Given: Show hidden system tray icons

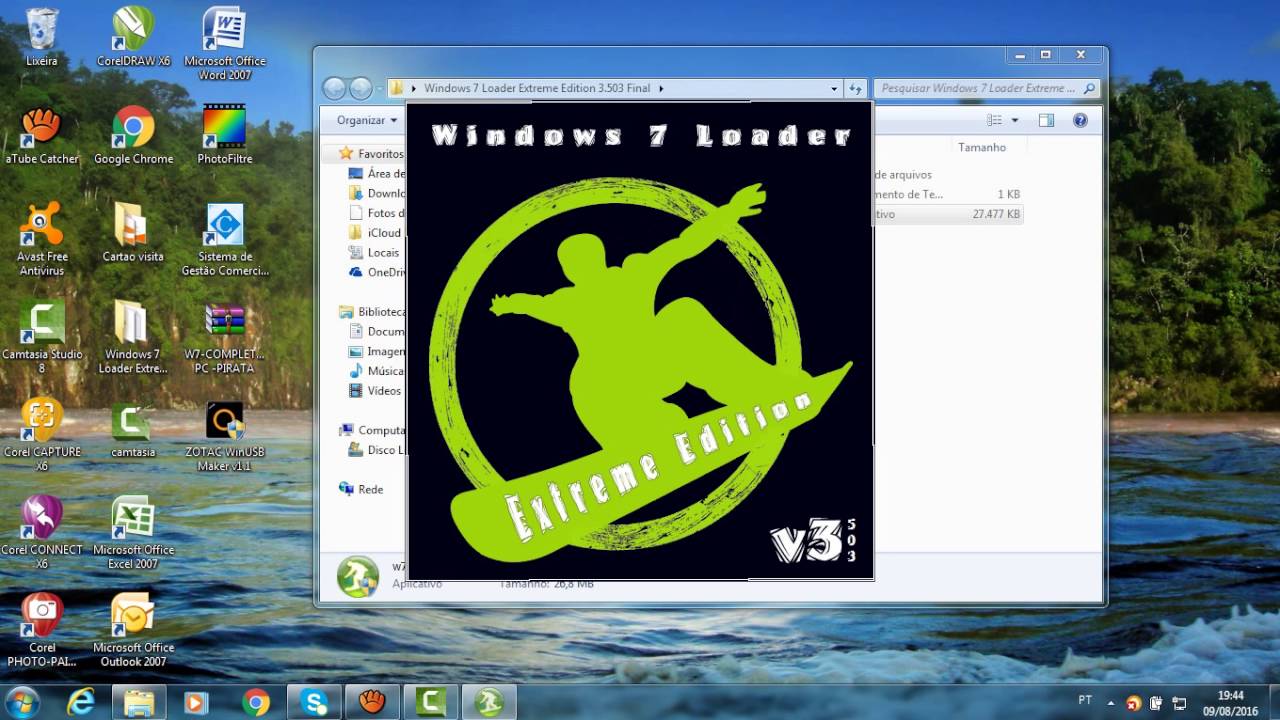Looking at the screenshot, I should 1109,702.
